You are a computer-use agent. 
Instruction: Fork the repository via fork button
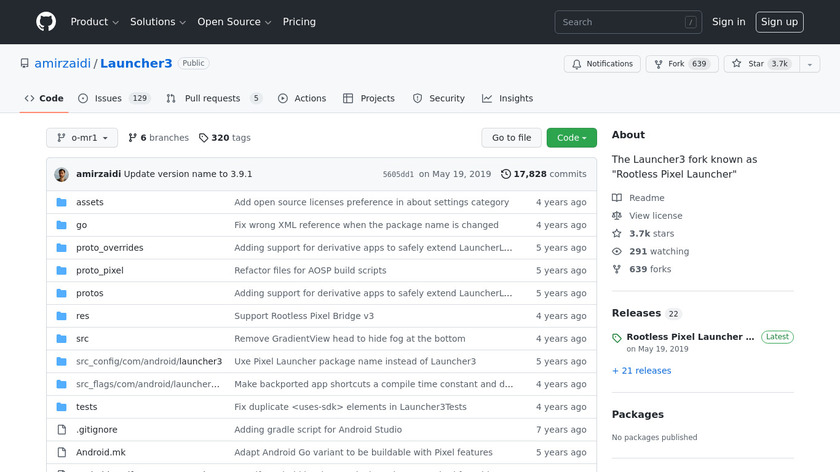pos(680,64)
